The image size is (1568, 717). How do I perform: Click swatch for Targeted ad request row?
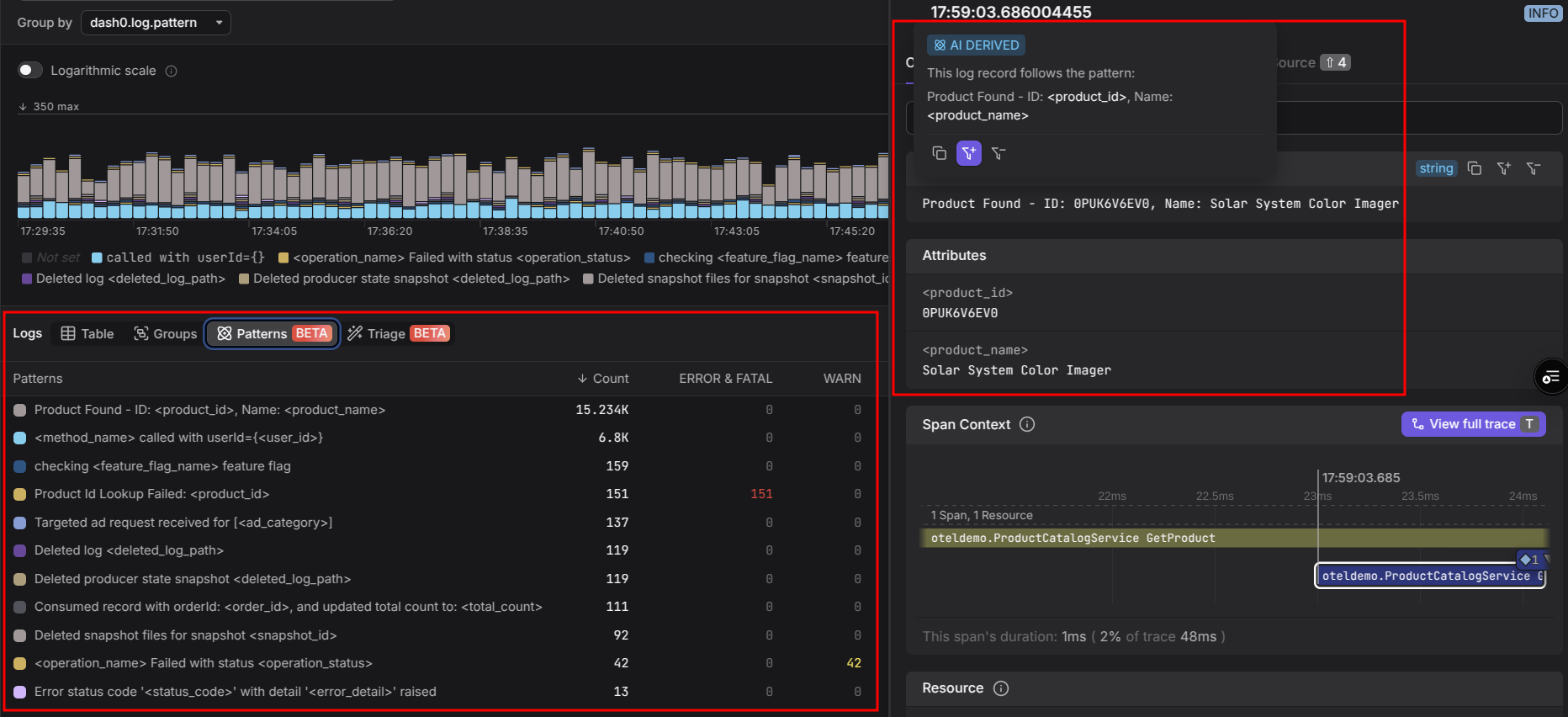20,523
